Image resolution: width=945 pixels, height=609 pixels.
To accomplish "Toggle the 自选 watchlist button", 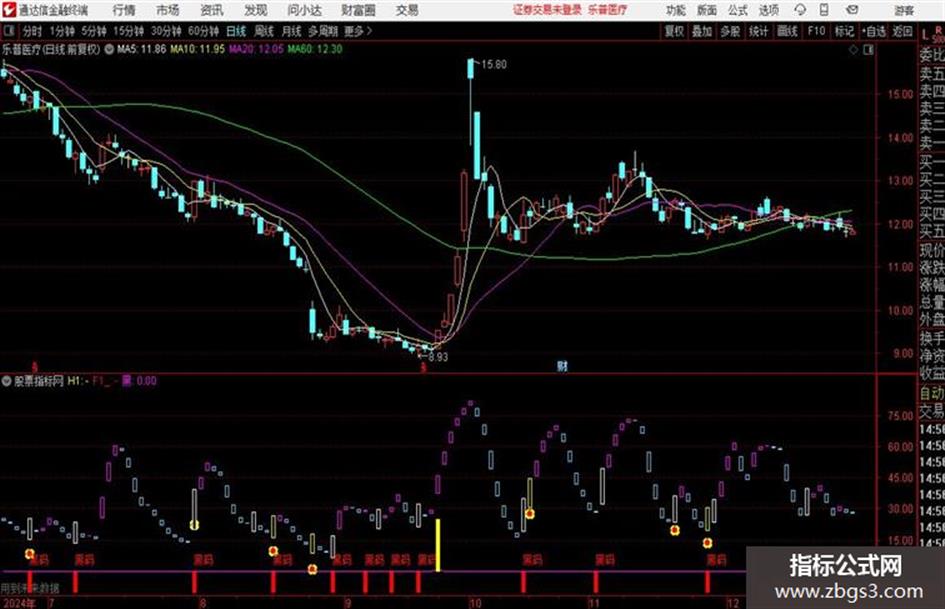I will point(873,31).
